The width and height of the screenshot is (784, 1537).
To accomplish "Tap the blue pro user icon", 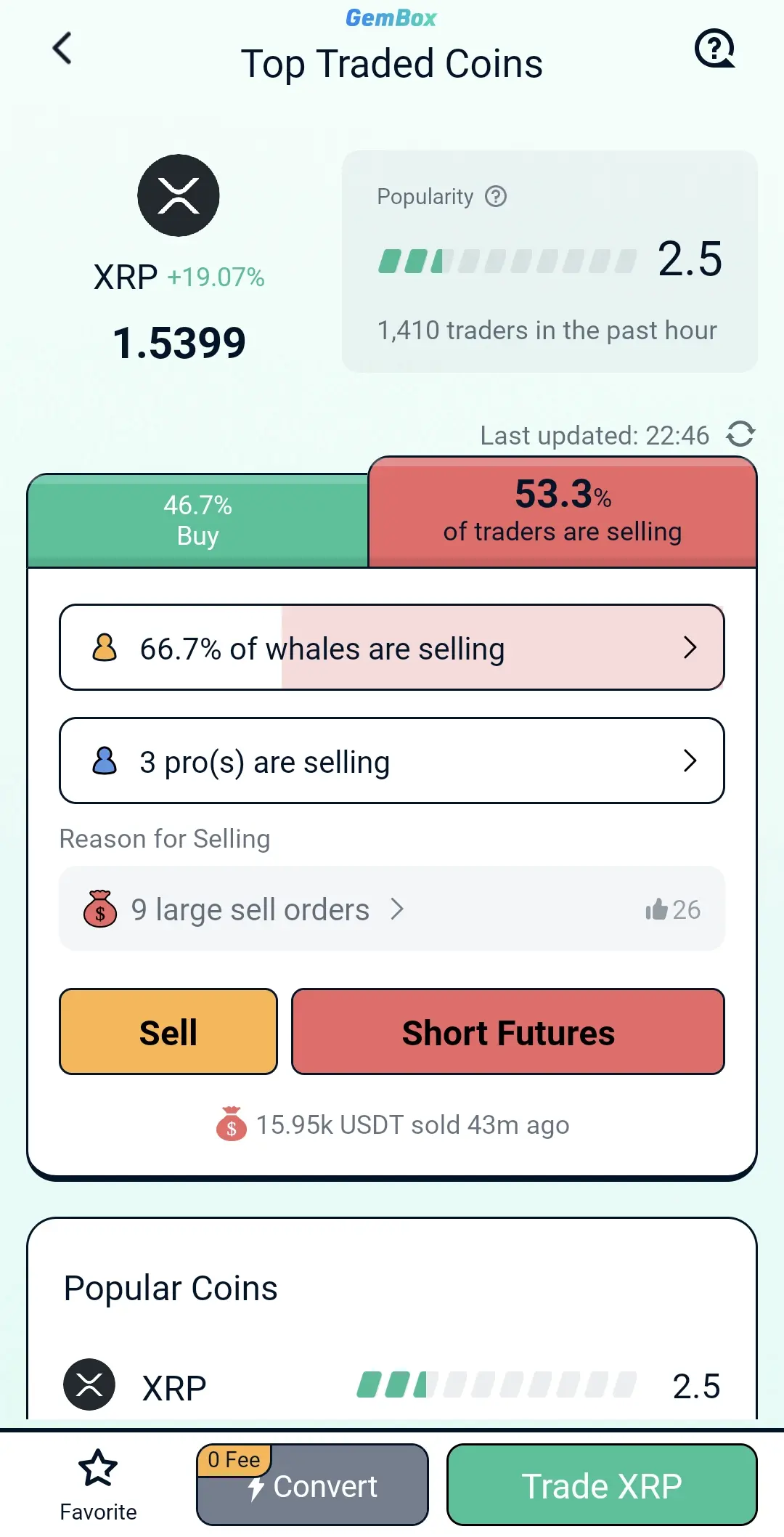I will pyautogui.click(x=105, y=761).
